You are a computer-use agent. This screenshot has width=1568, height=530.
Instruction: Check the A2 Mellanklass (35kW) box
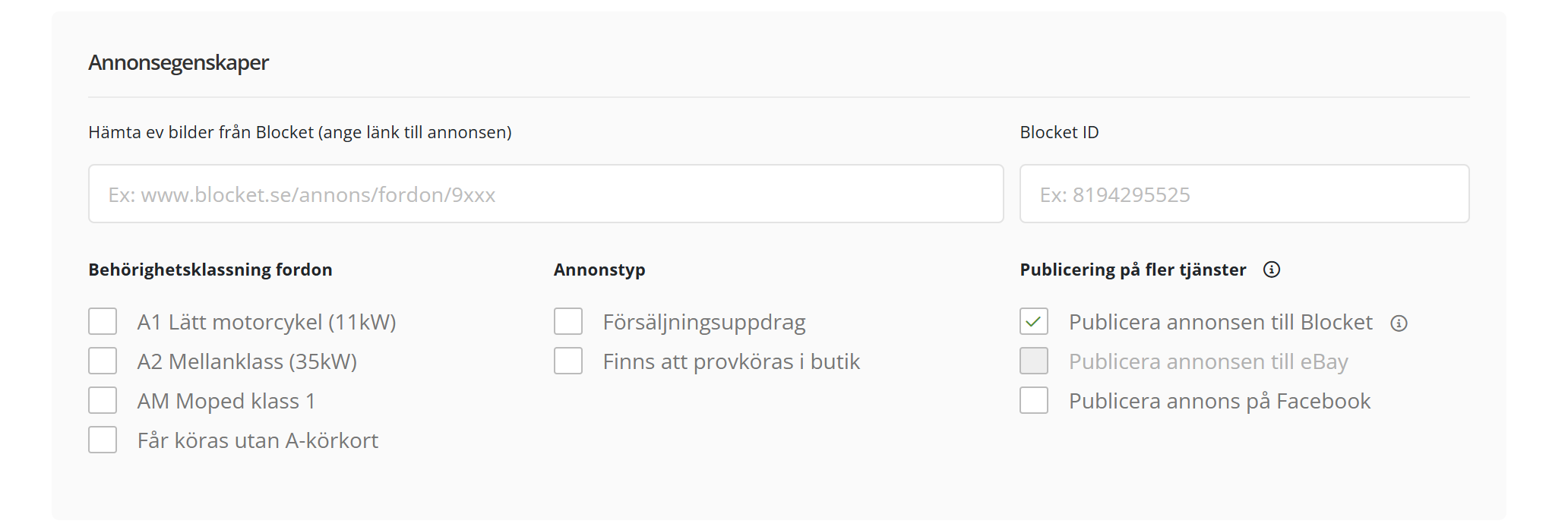click(x=103, y=361)
